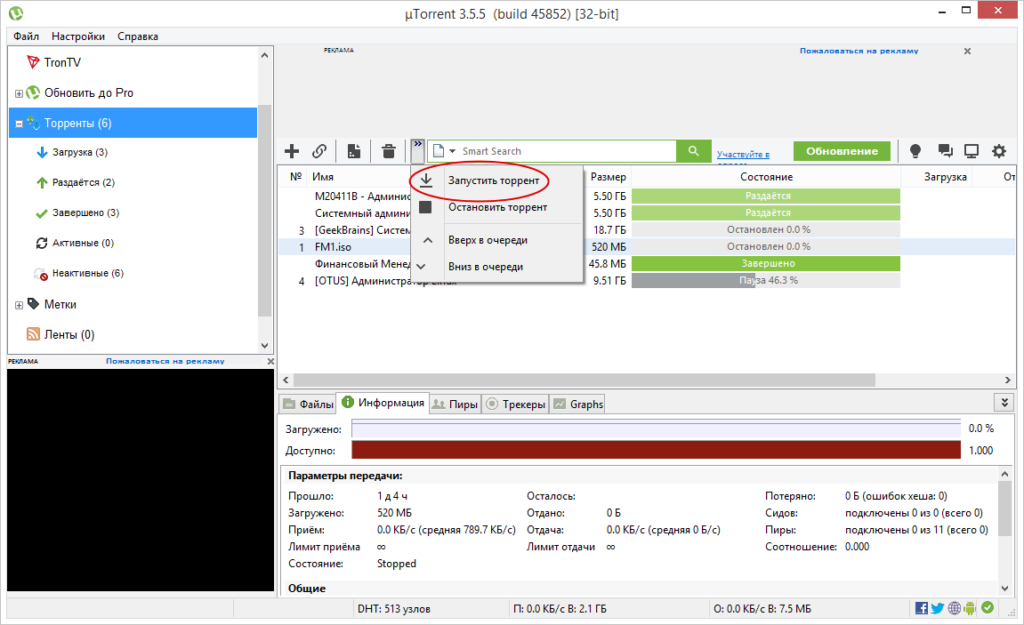
Task: Click the Smart Search input field
Action: point(567,151)
